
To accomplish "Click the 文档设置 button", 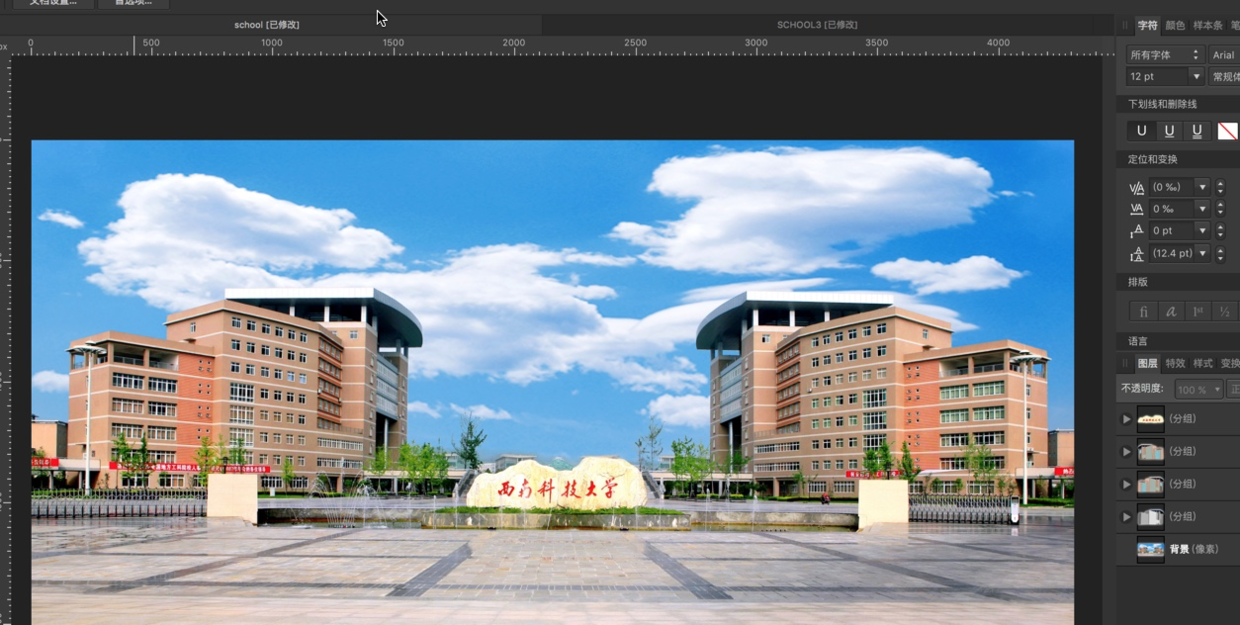I will (x=53, y=3).
